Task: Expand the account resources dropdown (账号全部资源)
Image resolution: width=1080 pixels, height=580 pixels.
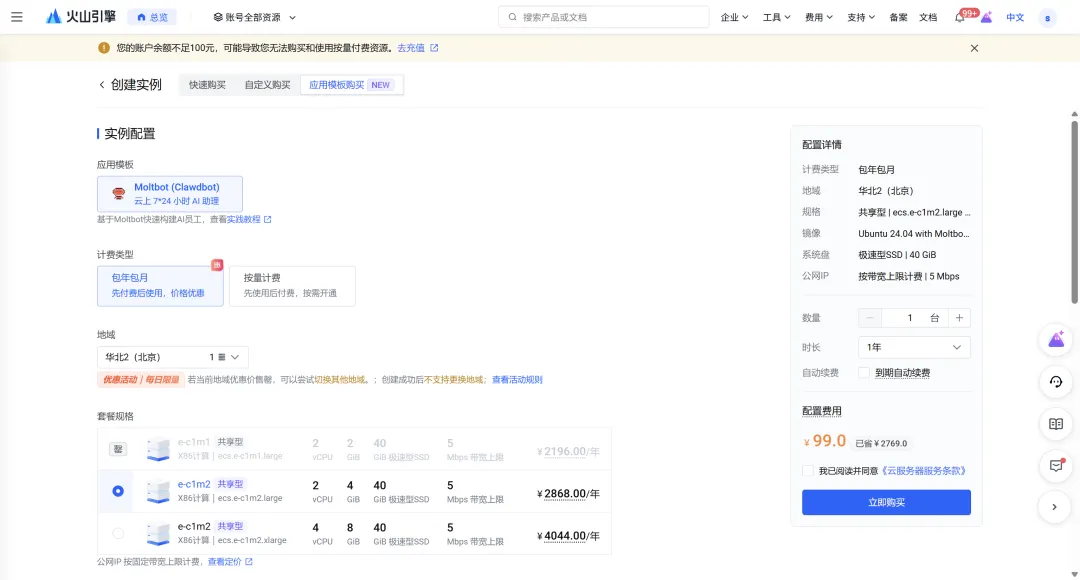Action: (254, 17)
